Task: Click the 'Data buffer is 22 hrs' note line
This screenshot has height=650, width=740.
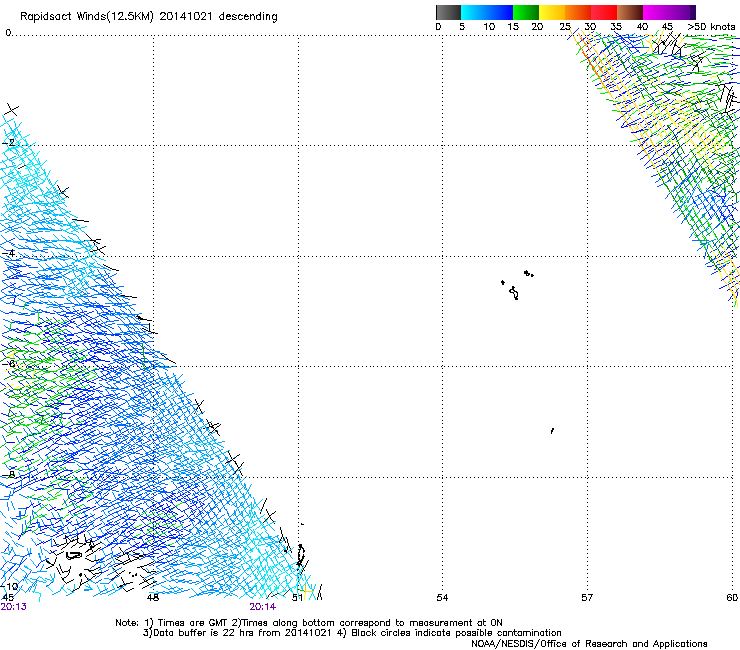Action: (352, 633)
